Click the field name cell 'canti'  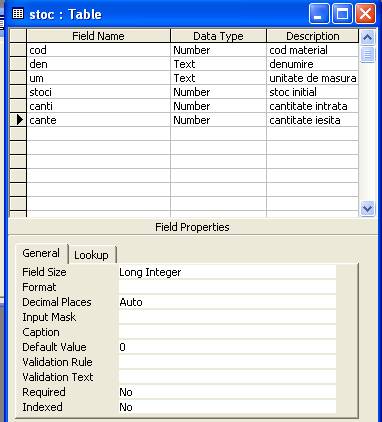tap(99, 106)
